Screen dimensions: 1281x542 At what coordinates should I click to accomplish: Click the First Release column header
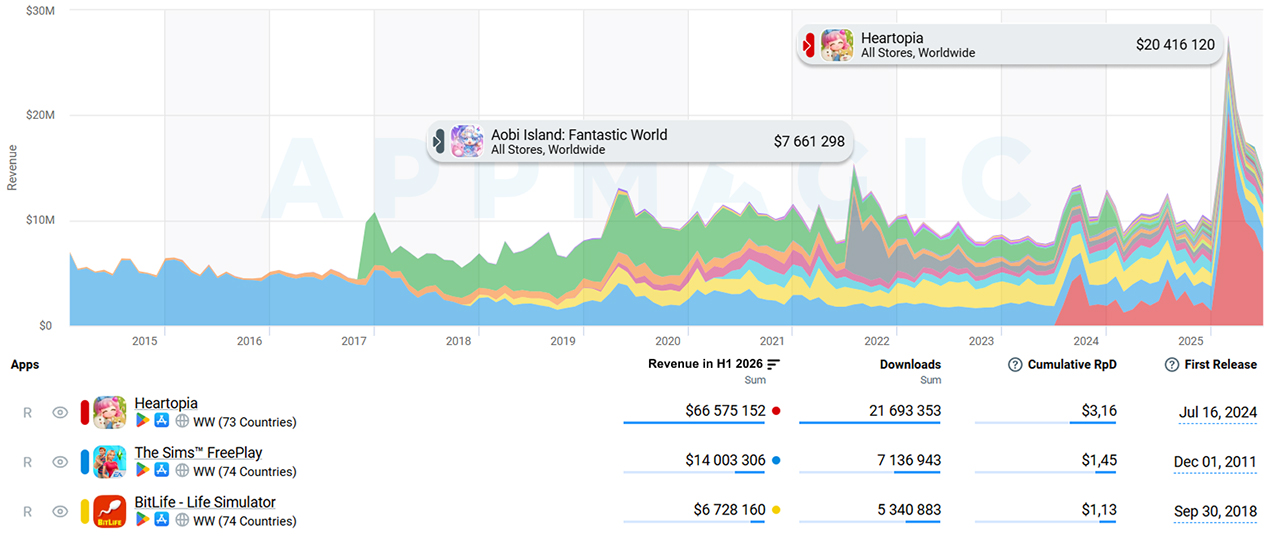[1221, 365]
